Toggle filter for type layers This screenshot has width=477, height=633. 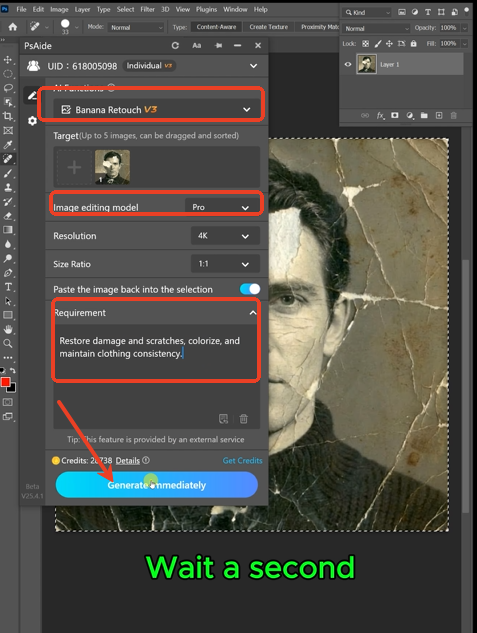tap(428, 12)
